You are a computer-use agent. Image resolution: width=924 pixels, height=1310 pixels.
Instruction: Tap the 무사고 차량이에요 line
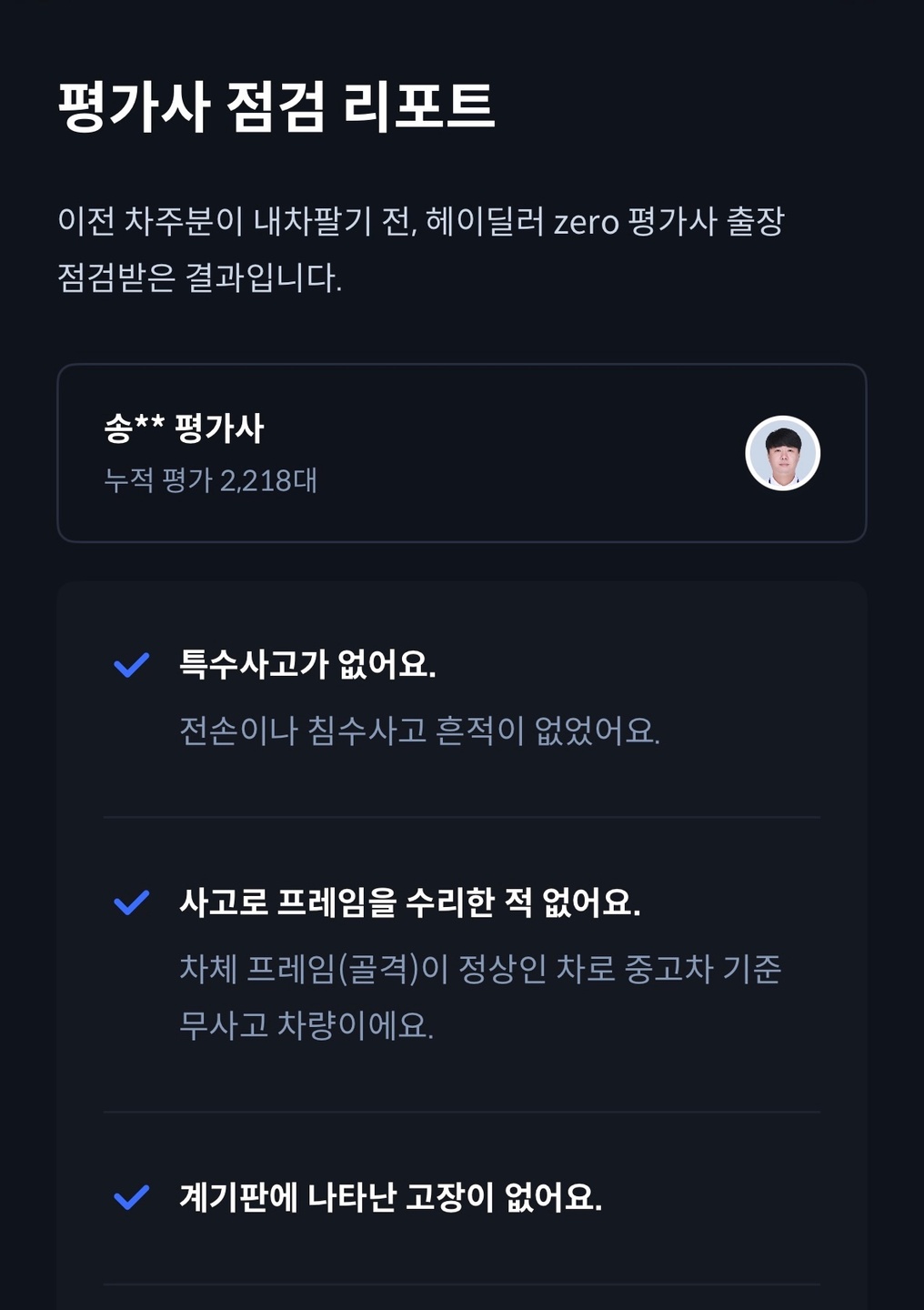click(x=306, y=1025)
